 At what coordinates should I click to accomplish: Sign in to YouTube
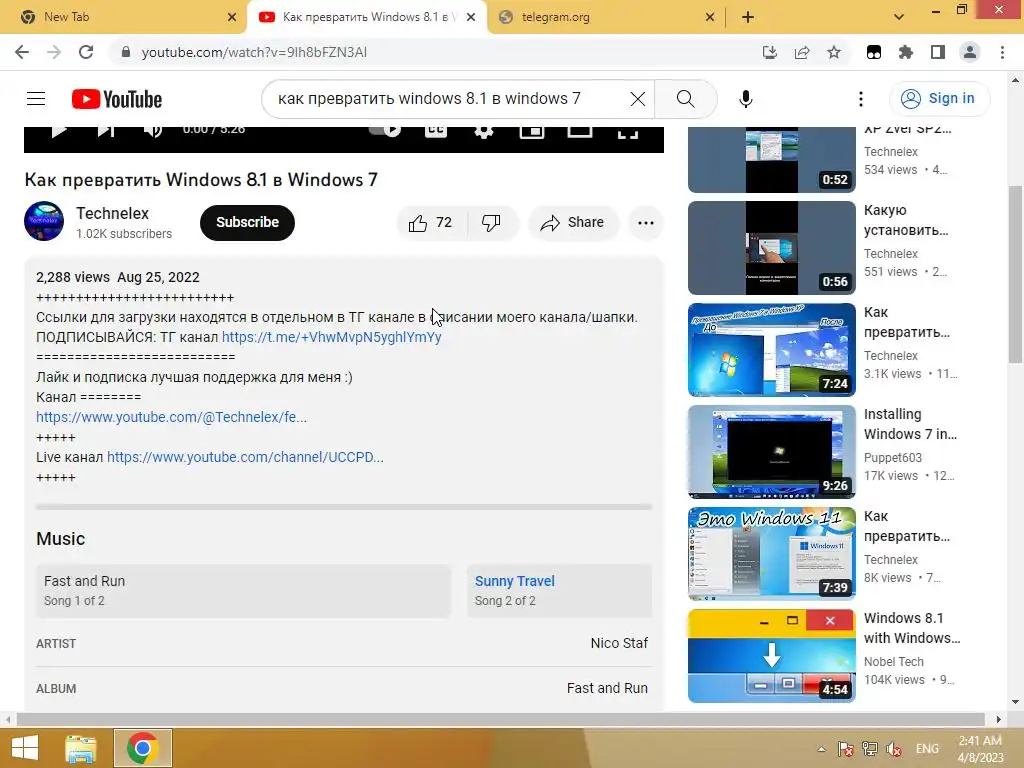pyautogui.click(x=939, y=99)
